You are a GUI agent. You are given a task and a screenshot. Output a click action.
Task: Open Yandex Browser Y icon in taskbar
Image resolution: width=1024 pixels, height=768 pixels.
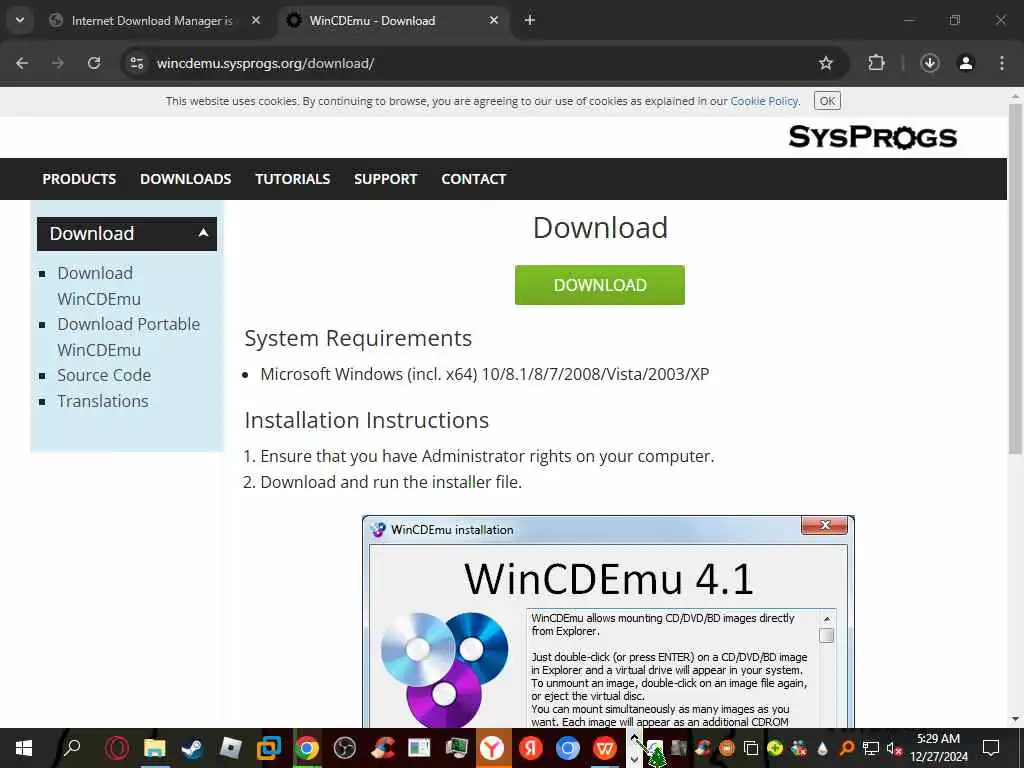(492, 748)
